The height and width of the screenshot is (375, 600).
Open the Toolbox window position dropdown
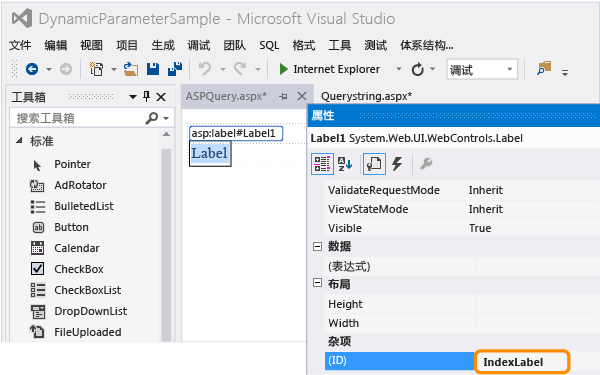click(x=133, y=97)
